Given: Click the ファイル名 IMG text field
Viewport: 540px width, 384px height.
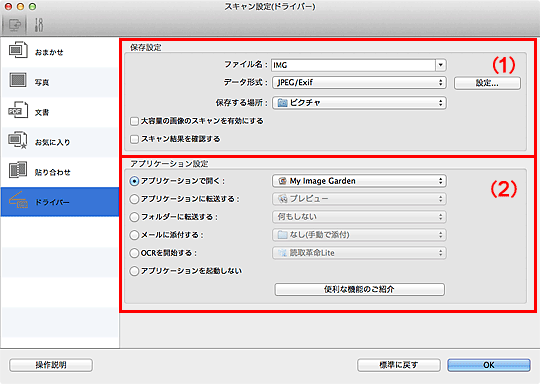Looking at the screenshot, I should tap(354, 65).
